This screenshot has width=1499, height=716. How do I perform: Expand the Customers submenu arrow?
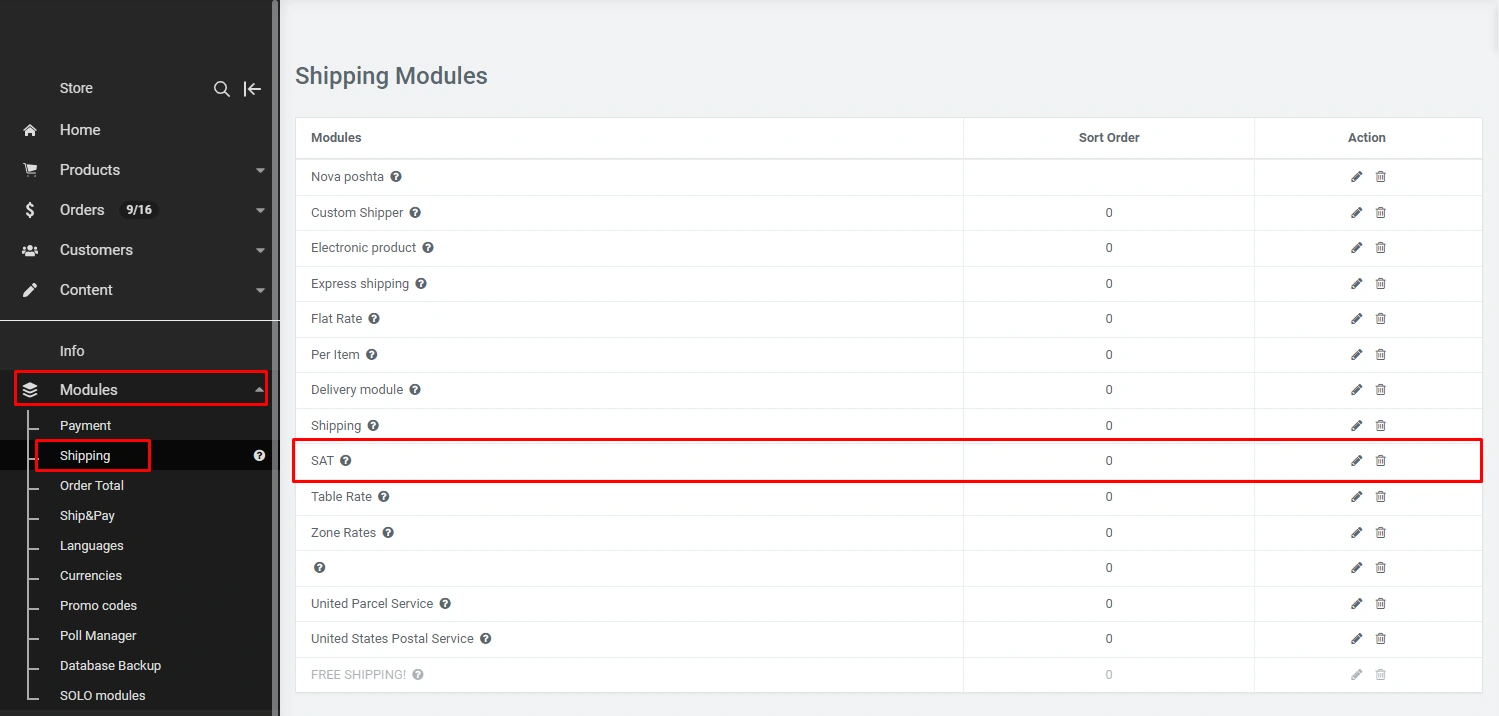[260, 251]
